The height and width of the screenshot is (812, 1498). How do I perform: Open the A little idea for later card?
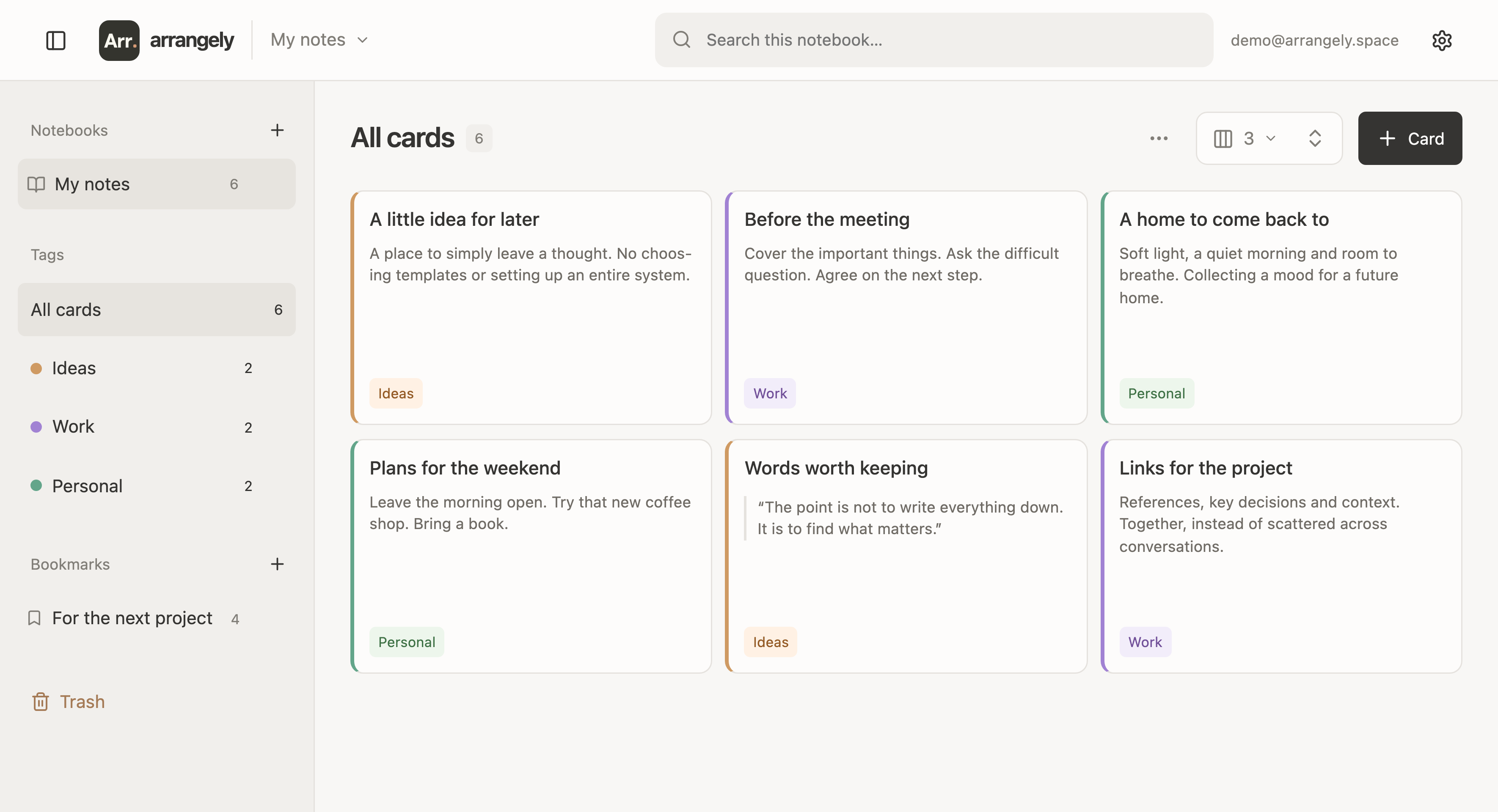(x=531, y=307)
